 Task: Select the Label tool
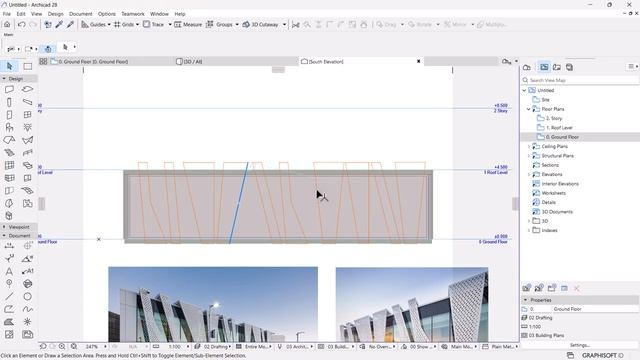click(28, 271)
